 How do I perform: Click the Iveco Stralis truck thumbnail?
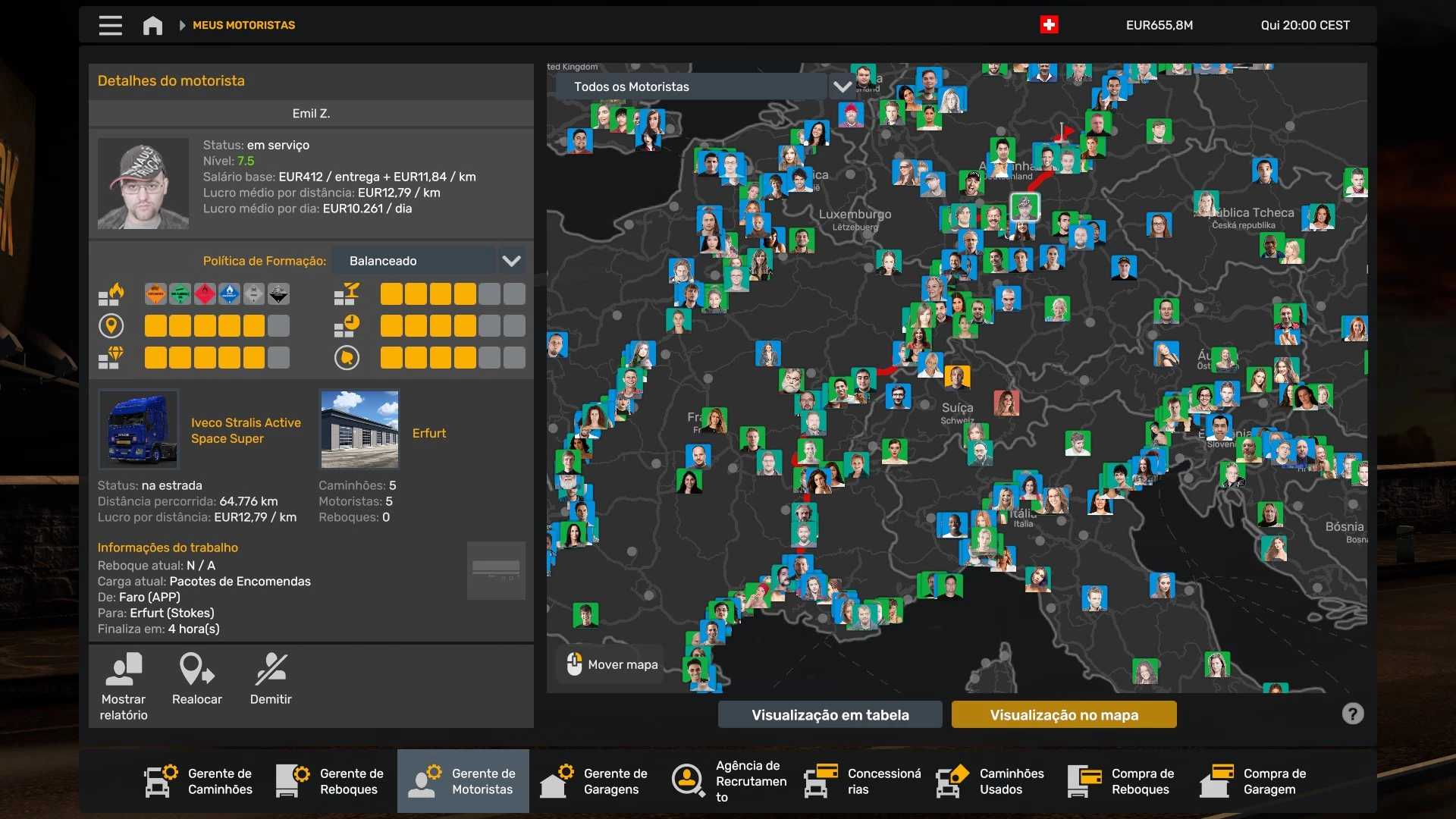click(x=139, y=430)
